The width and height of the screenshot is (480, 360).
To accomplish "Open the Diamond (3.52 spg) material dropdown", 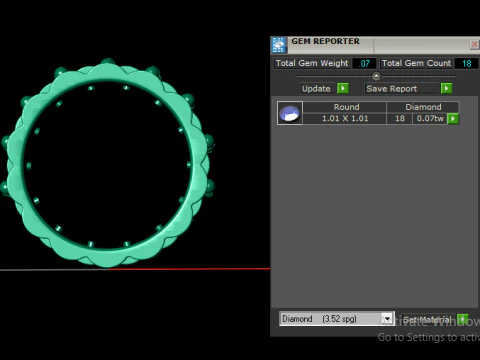I will pyautogui.click(x=387, y=319).
